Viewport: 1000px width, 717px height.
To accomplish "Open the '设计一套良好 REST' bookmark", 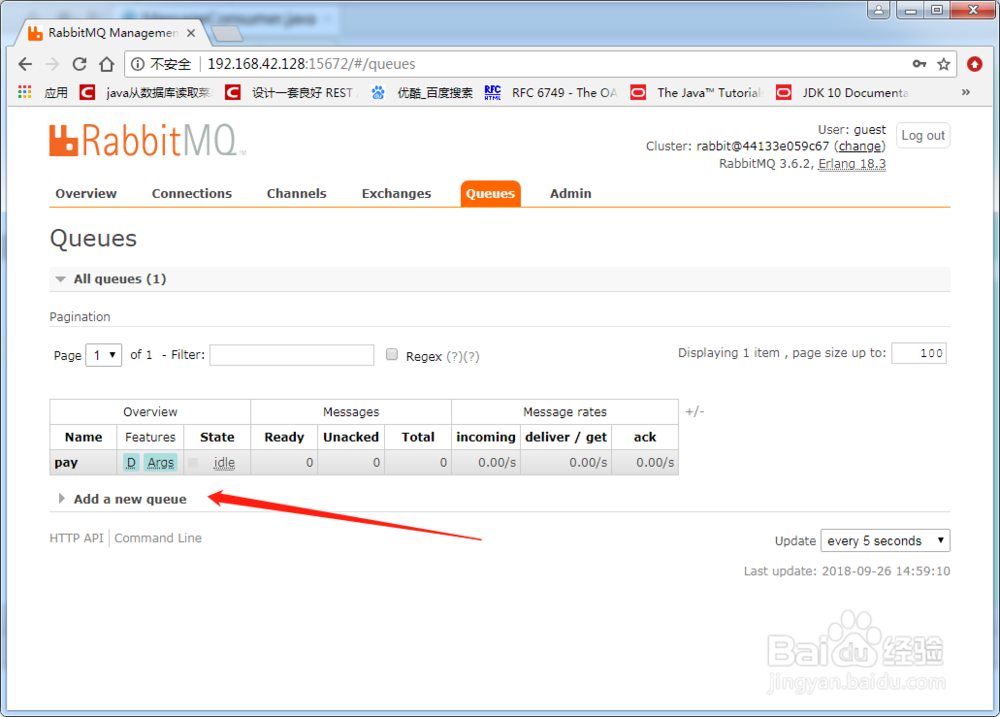I will 291,92.
